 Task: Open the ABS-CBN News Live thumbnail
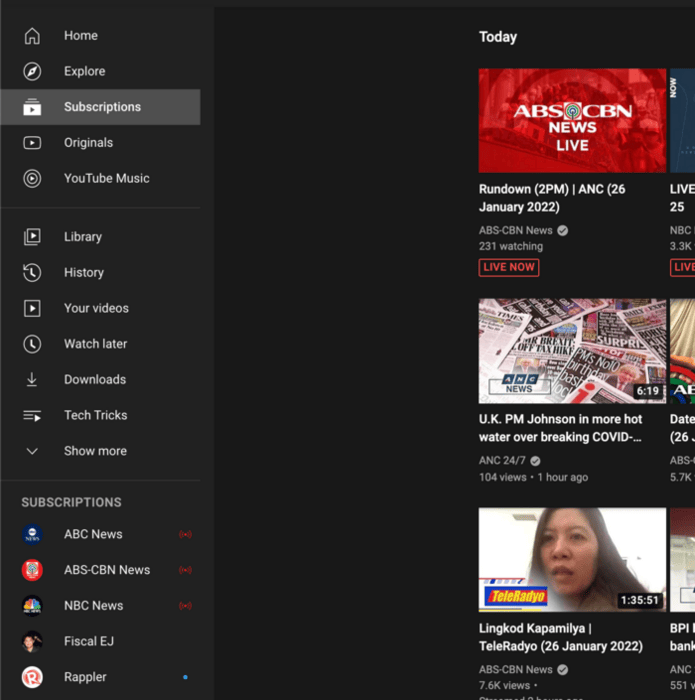[x=572, y=121]
